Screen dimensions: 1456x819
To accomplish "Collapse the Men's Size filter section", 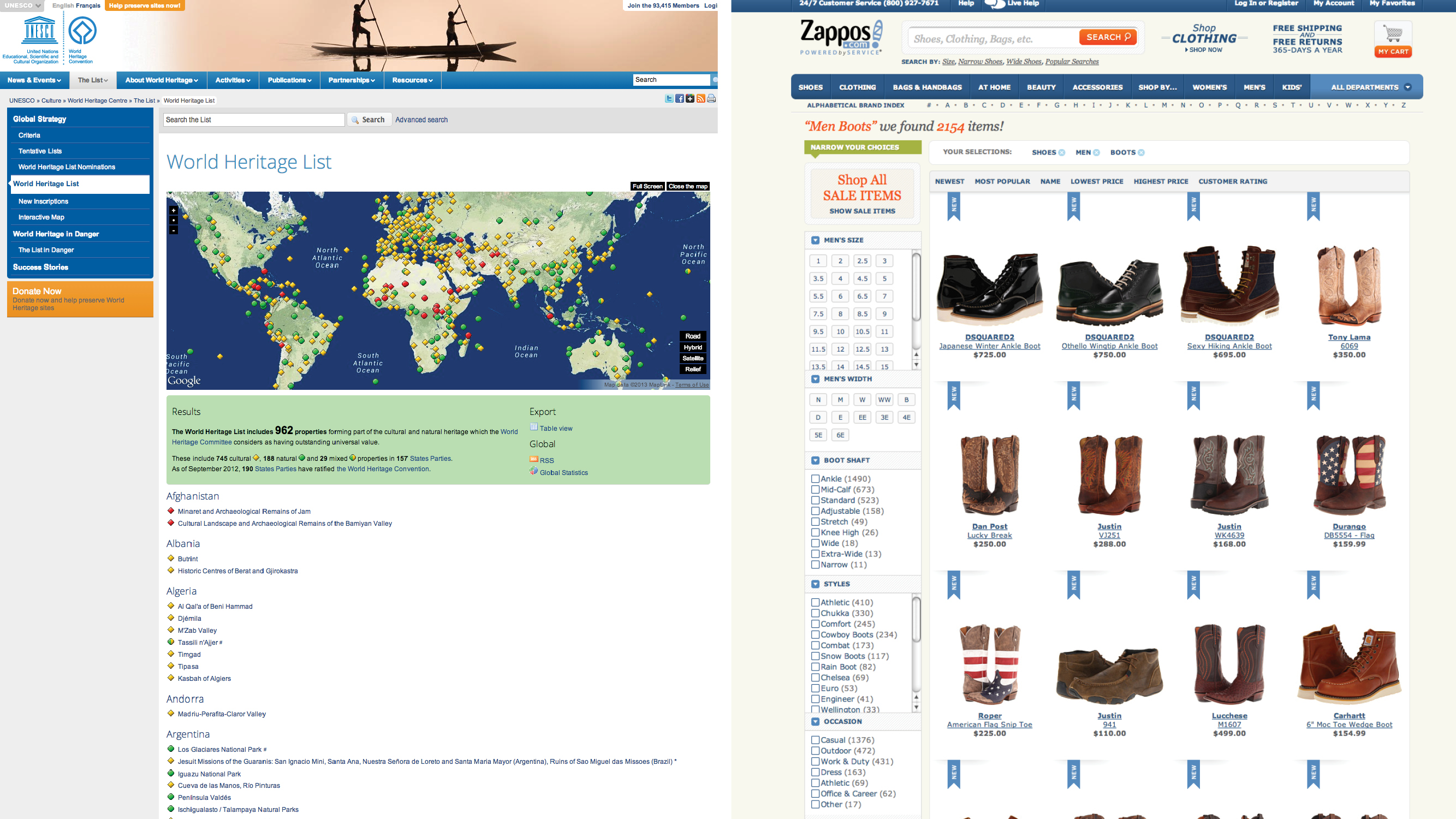I will (x=815, y=240).
